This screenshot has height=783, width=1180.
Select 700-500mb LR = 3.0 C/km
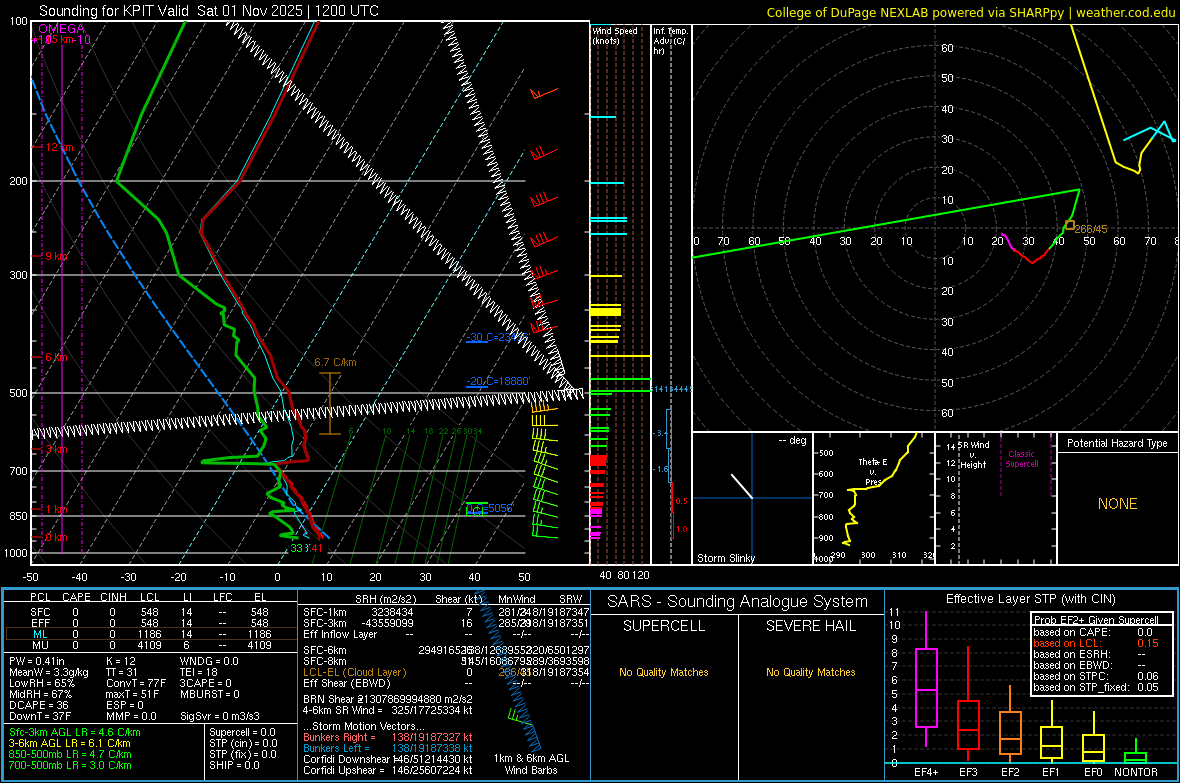[x=70, y=765]
